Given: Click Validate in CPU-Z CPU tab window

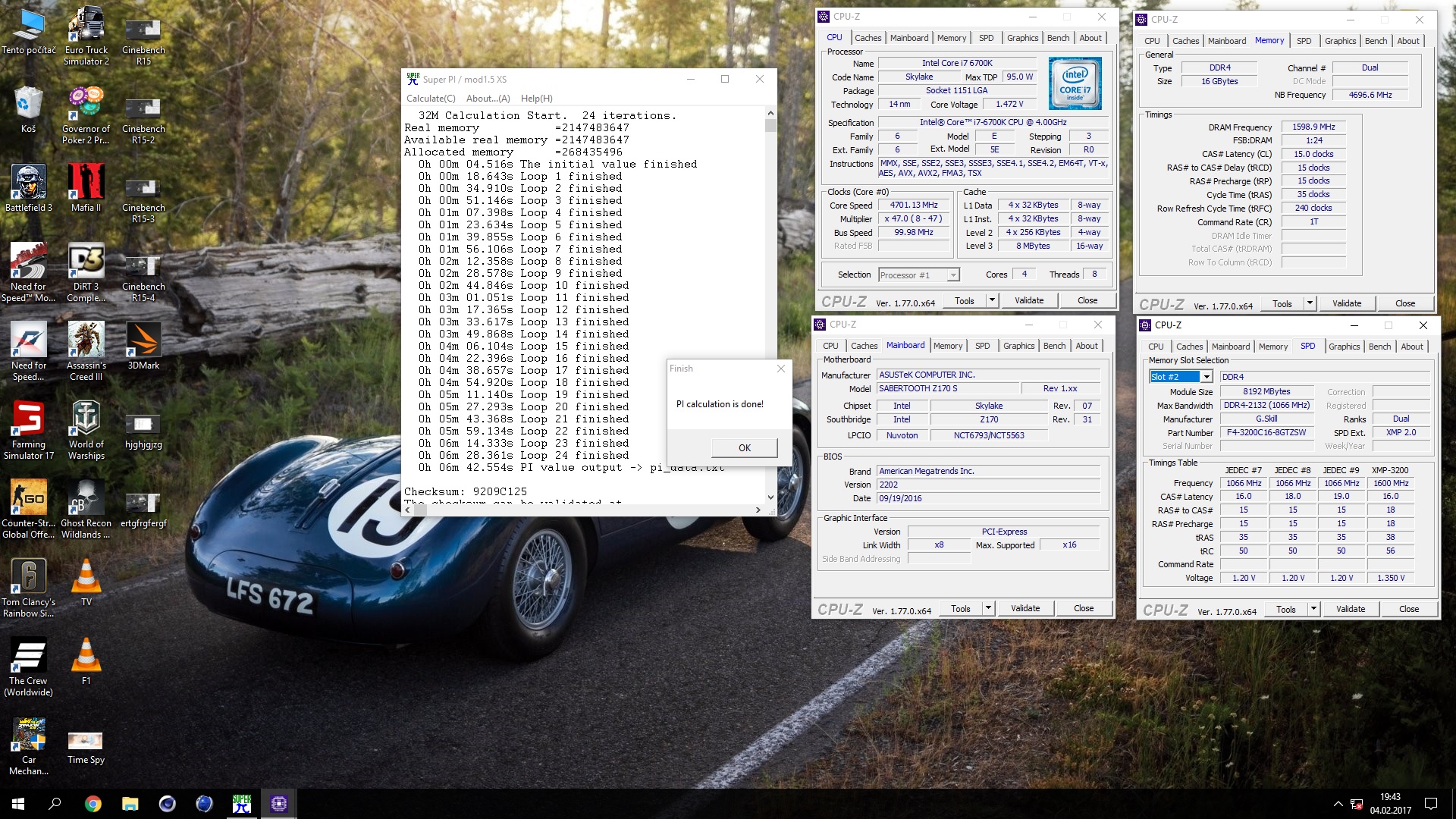Looking at the screenshot, I should click(x=1029, y=300).
